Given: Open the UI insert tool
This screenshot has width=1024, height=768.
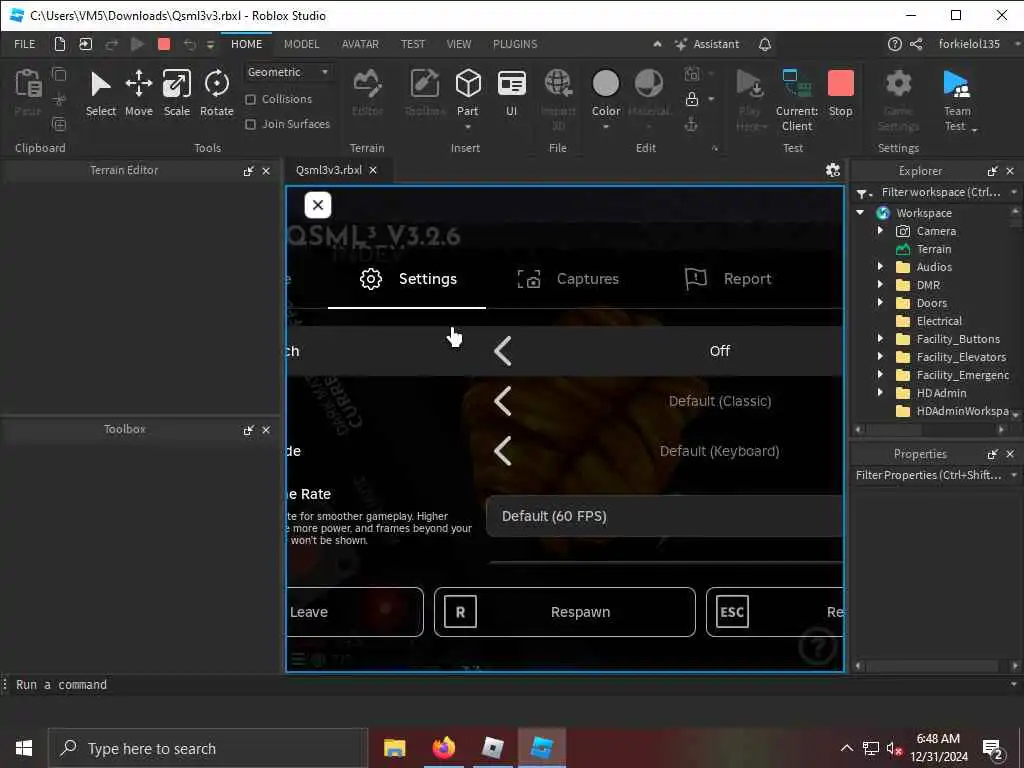Looking at the screenshot, I should [511, 94].
